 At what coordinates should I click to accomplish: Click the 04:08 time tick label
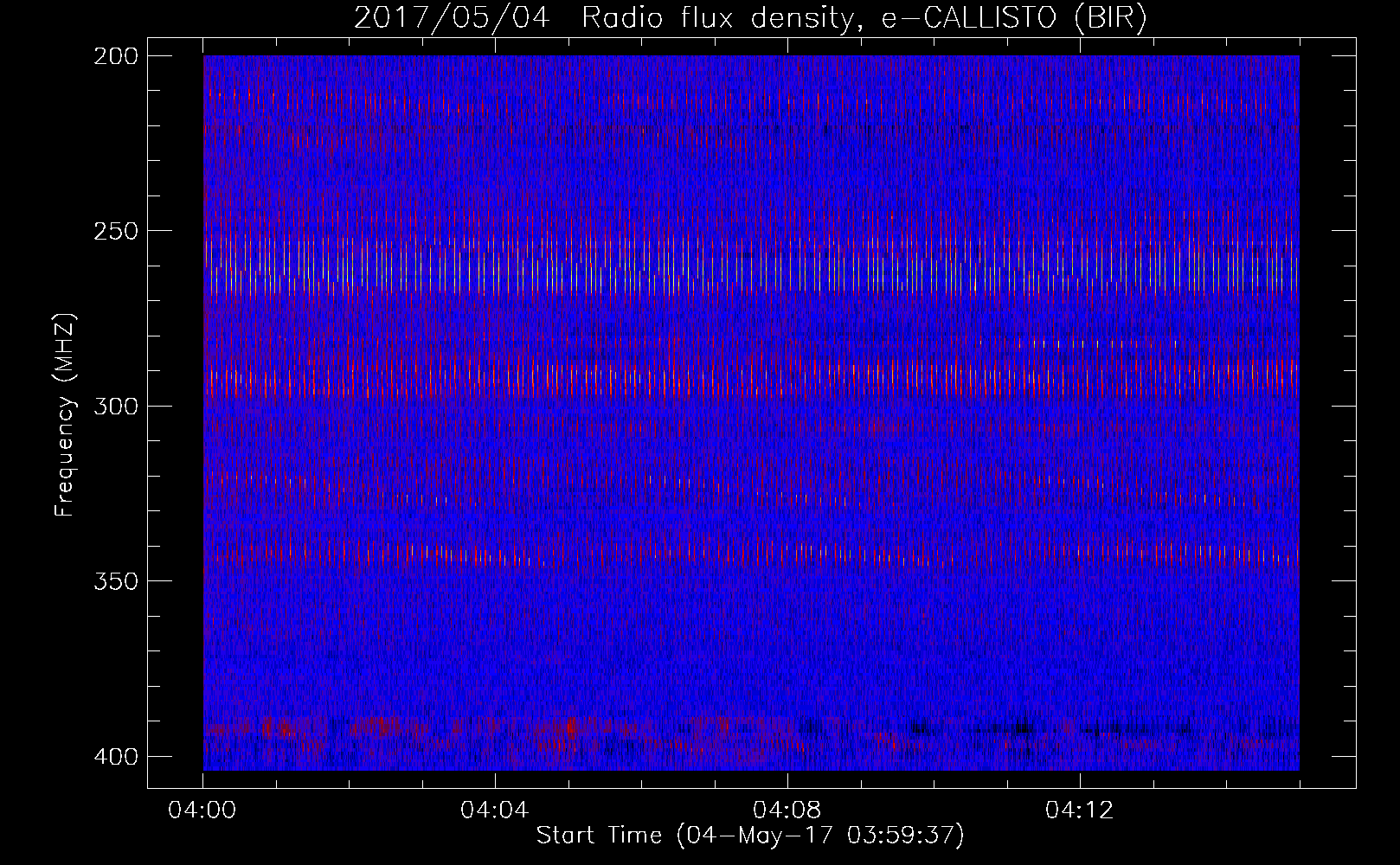click(787, 811)
